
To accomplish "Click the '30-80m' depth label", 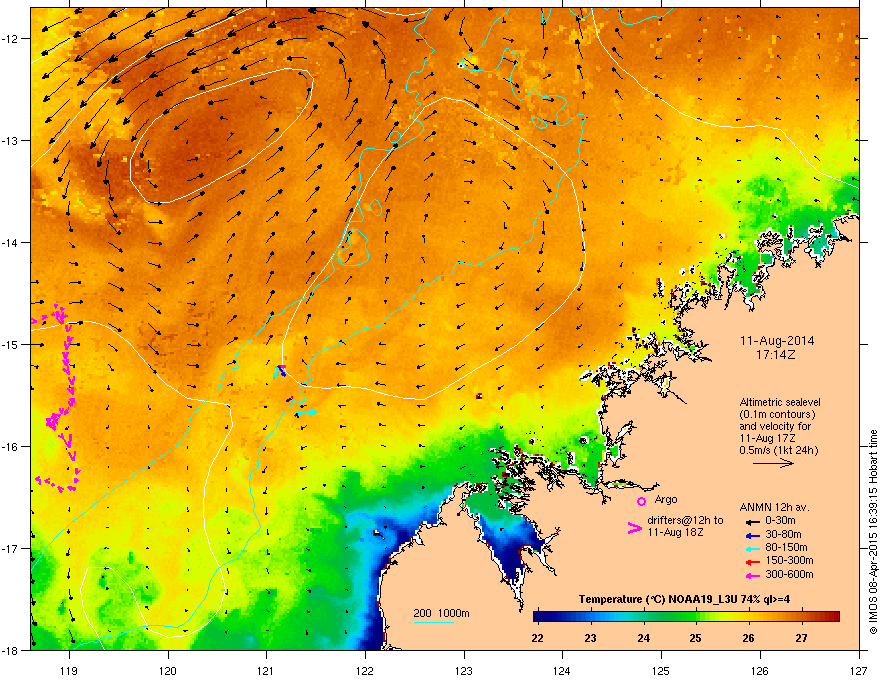I will [x=783, y=534].
